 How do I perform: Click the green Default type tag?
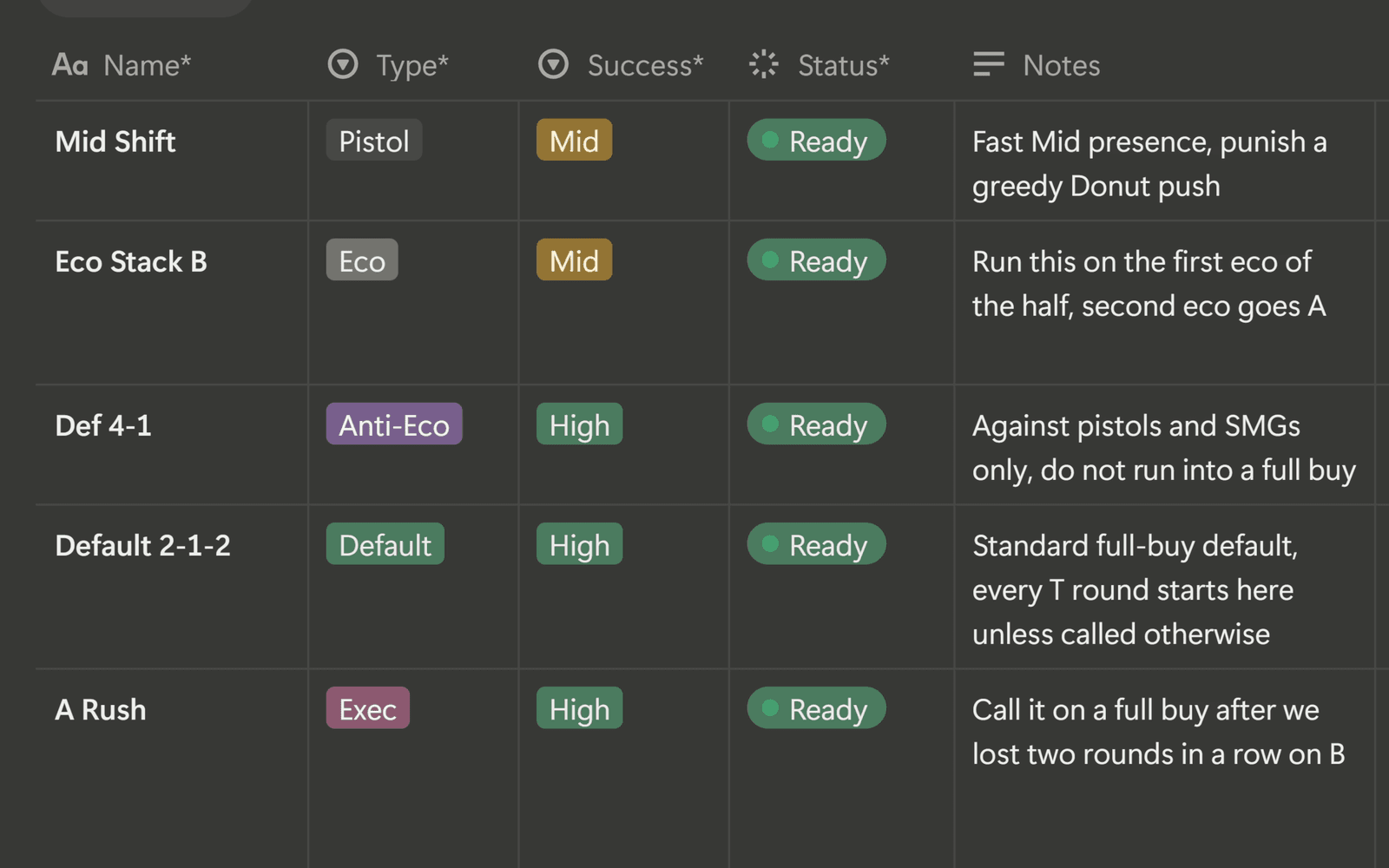click(385, 544)
